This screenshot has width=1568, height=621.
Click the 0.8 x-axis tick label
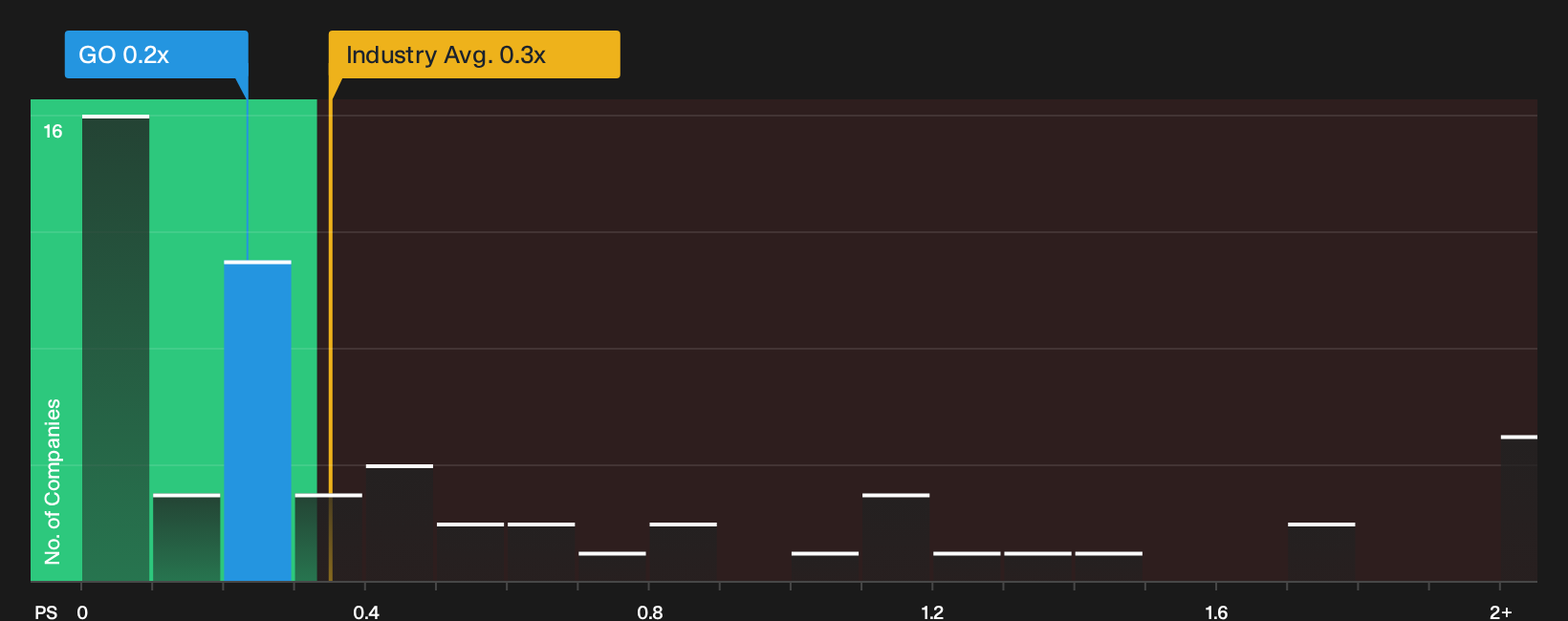650,611
